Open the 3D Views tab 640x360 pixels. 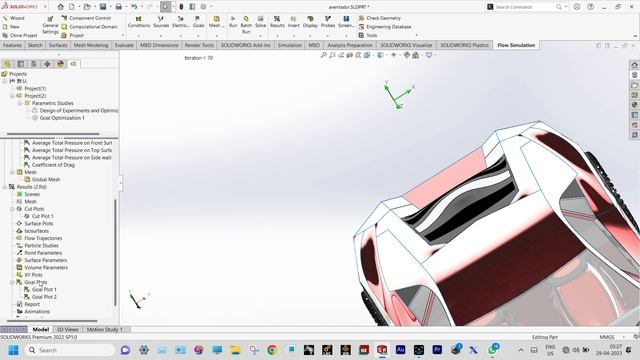67,329
